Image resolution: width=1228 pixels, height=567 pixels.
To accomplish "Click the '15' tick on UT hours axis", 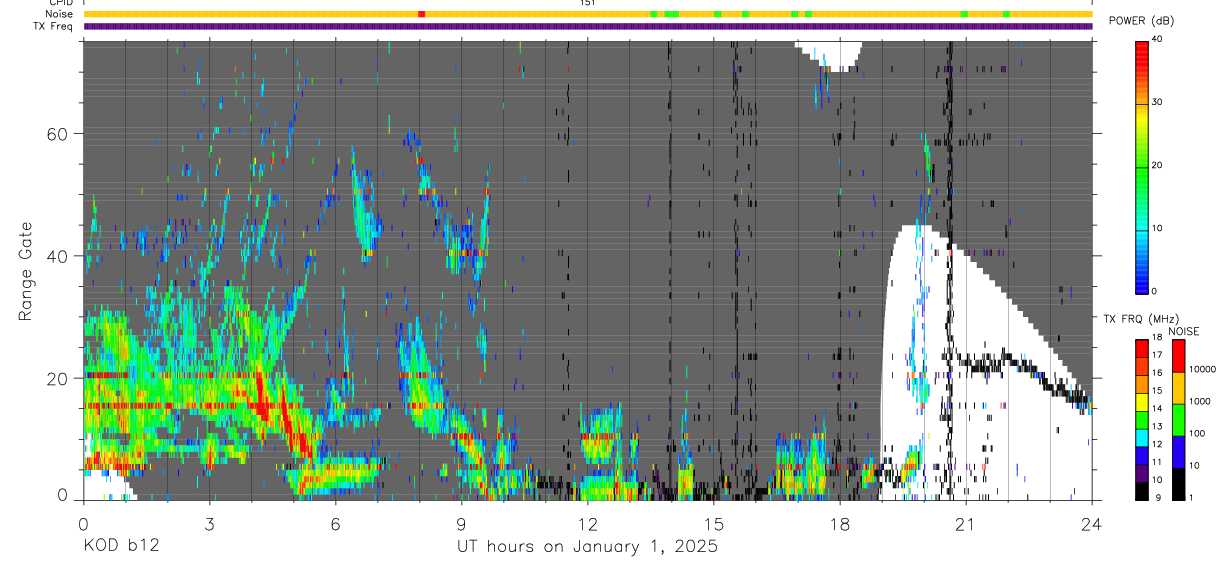I will tap(714, 524).
